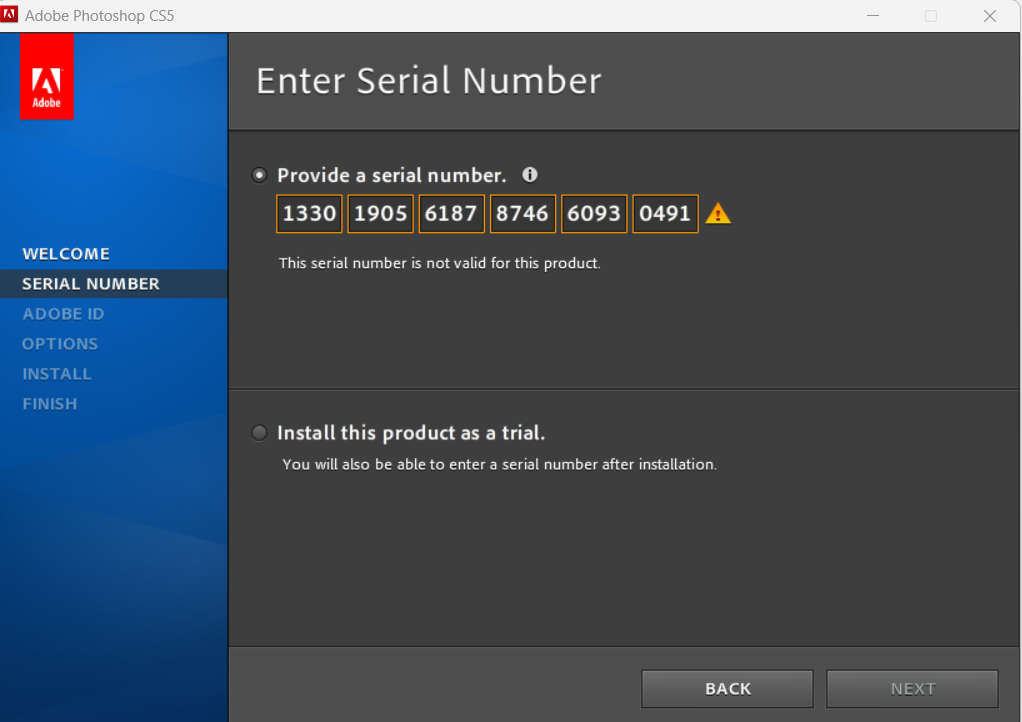Go to the WELCOME step in sidebar

[x=66, y=254]
